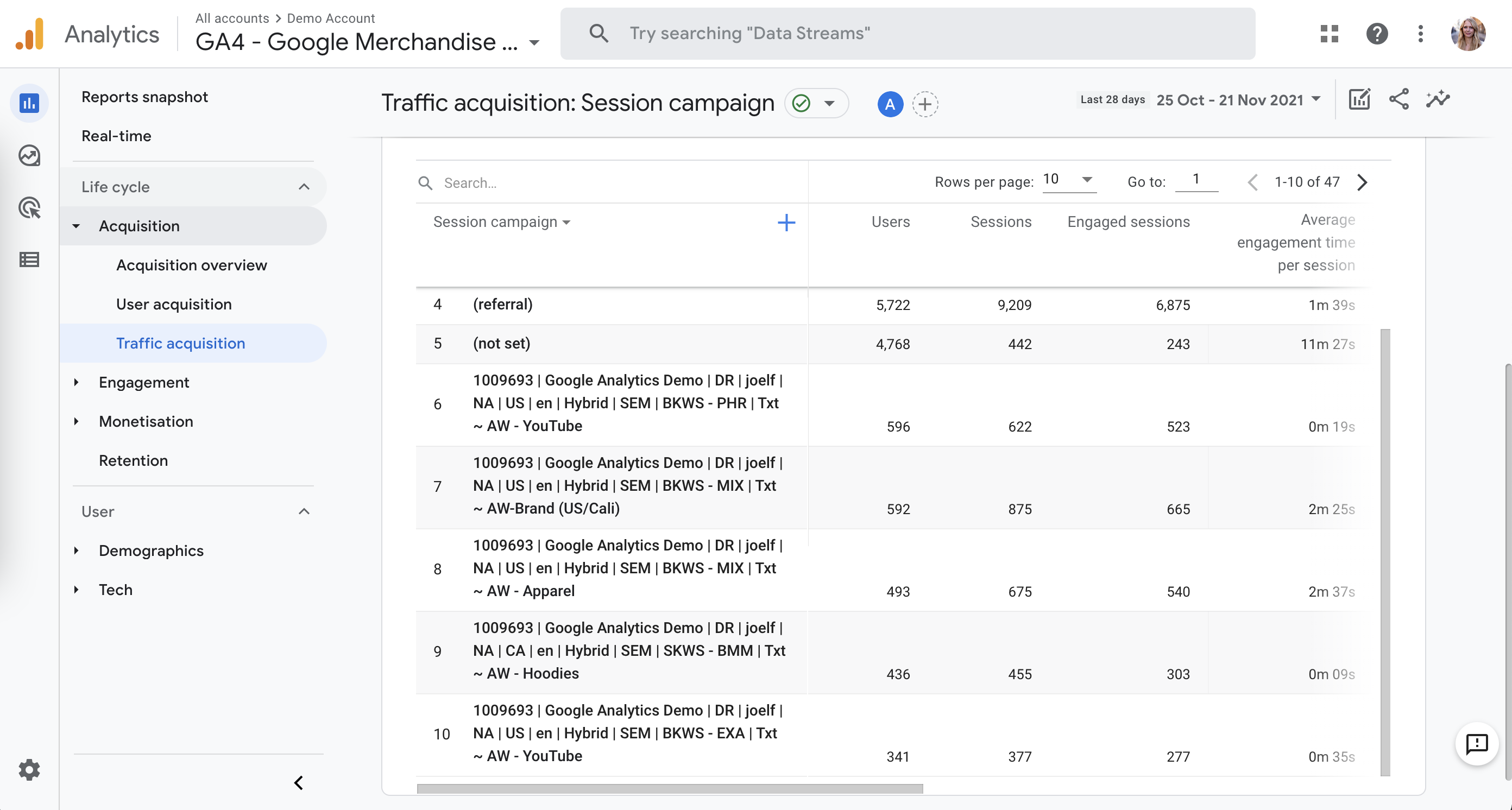Click the All accounts breadcrumb link

(x=232, y=18)
